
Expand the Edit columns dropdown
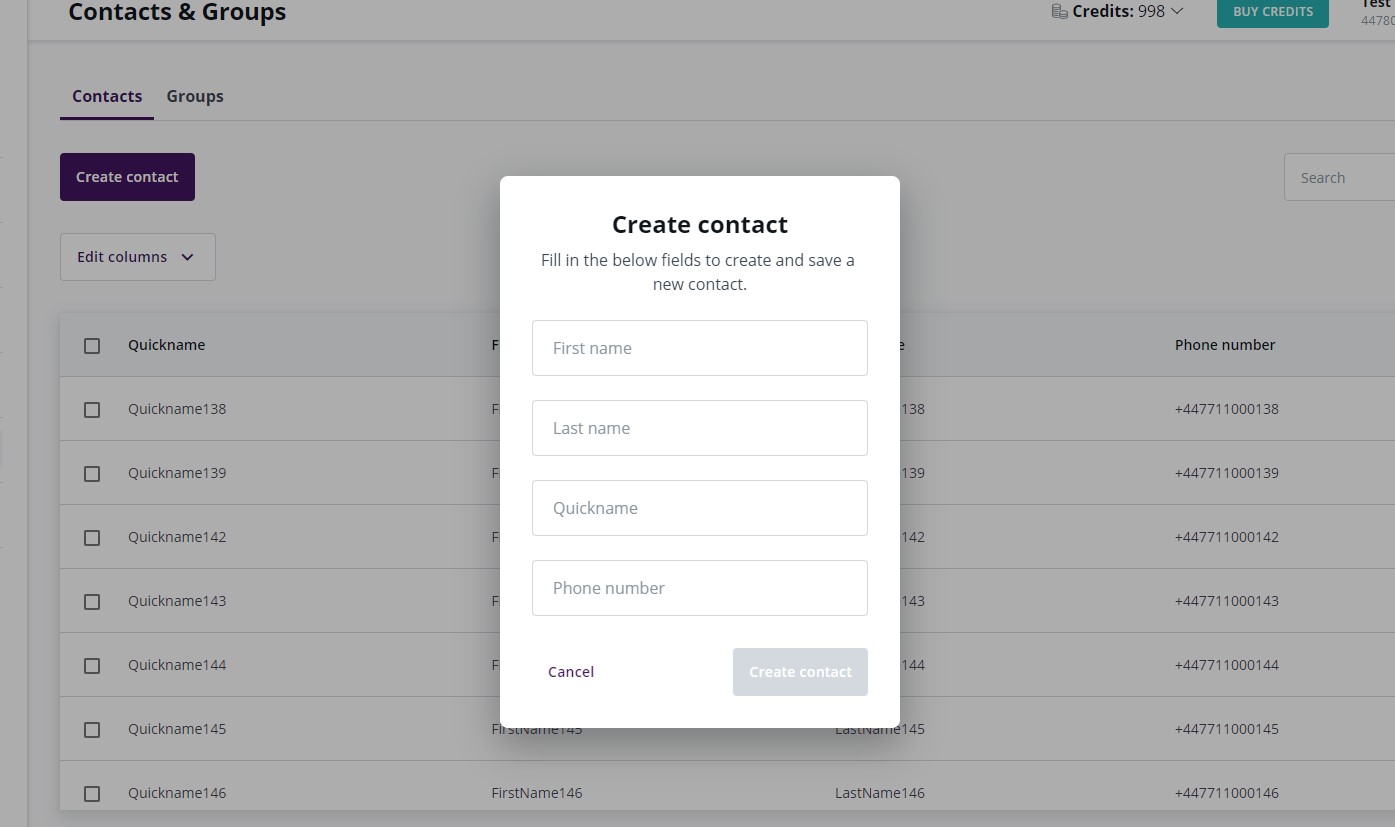click(137, 257)
